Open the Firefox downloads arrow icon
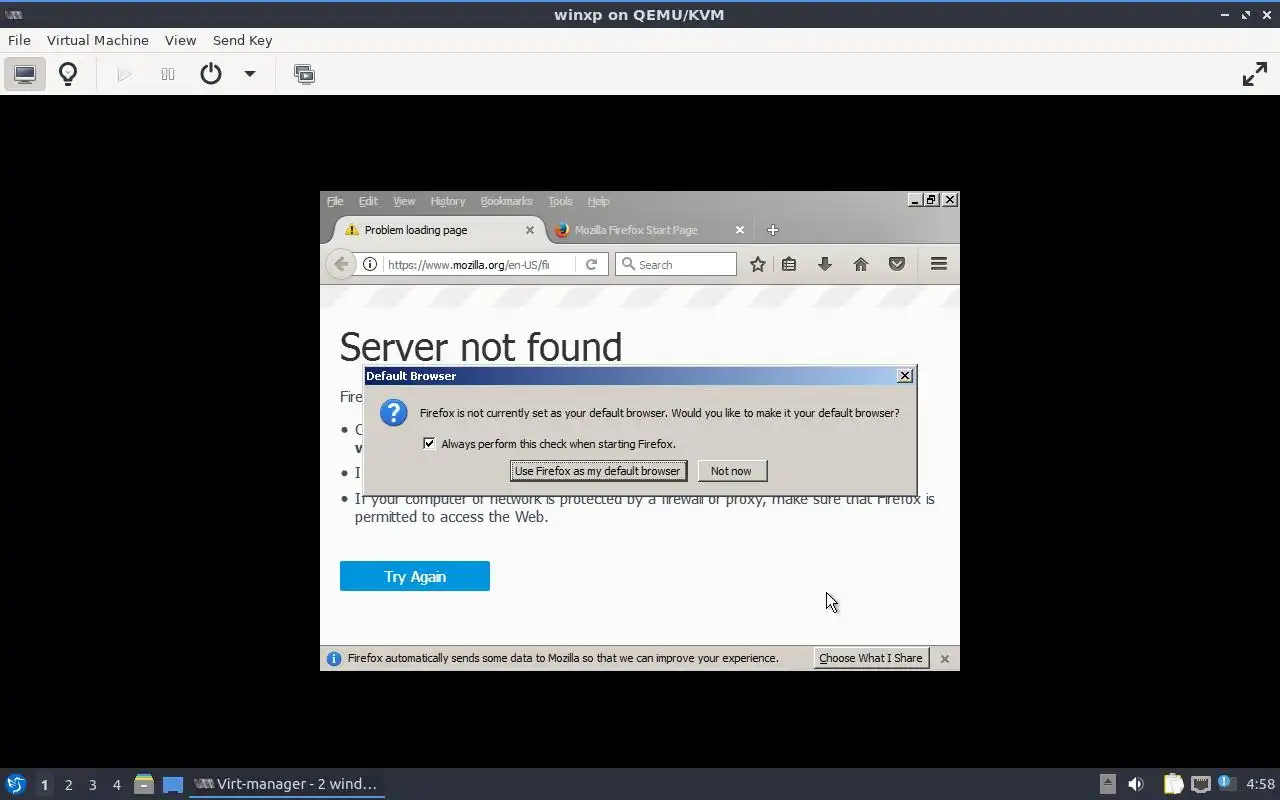 point(825,264)
